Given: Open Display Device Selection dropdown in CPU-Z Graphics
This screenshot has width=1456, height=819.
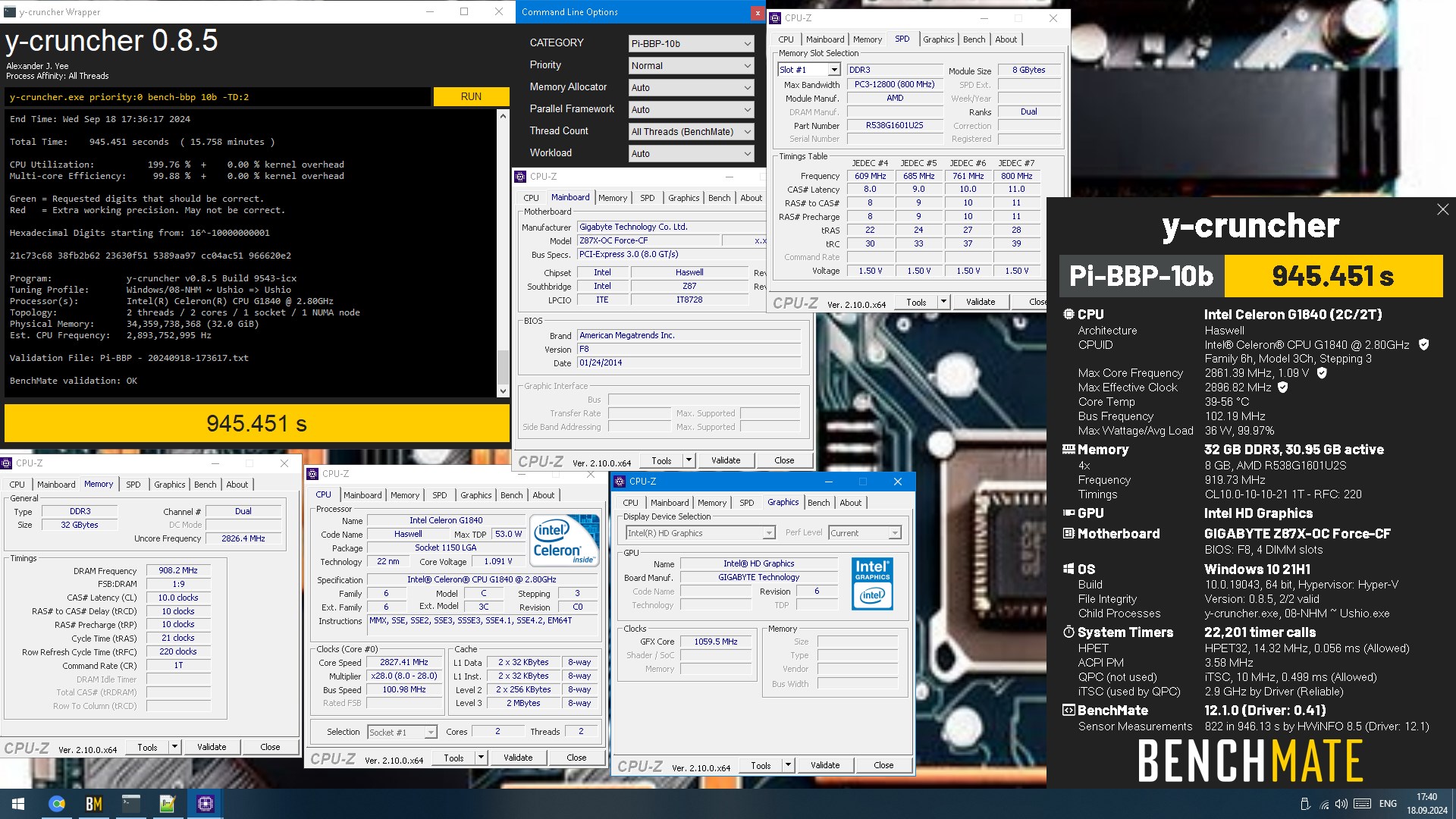Looking at the screenshot, I should coord(699,533).
